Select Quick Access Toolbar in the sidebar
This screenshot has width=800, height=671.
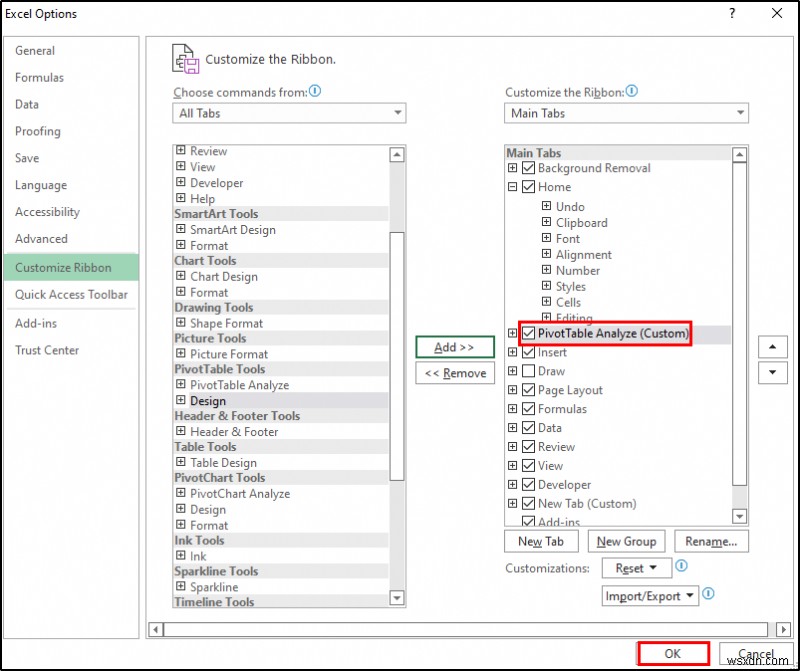click(71, 294)
